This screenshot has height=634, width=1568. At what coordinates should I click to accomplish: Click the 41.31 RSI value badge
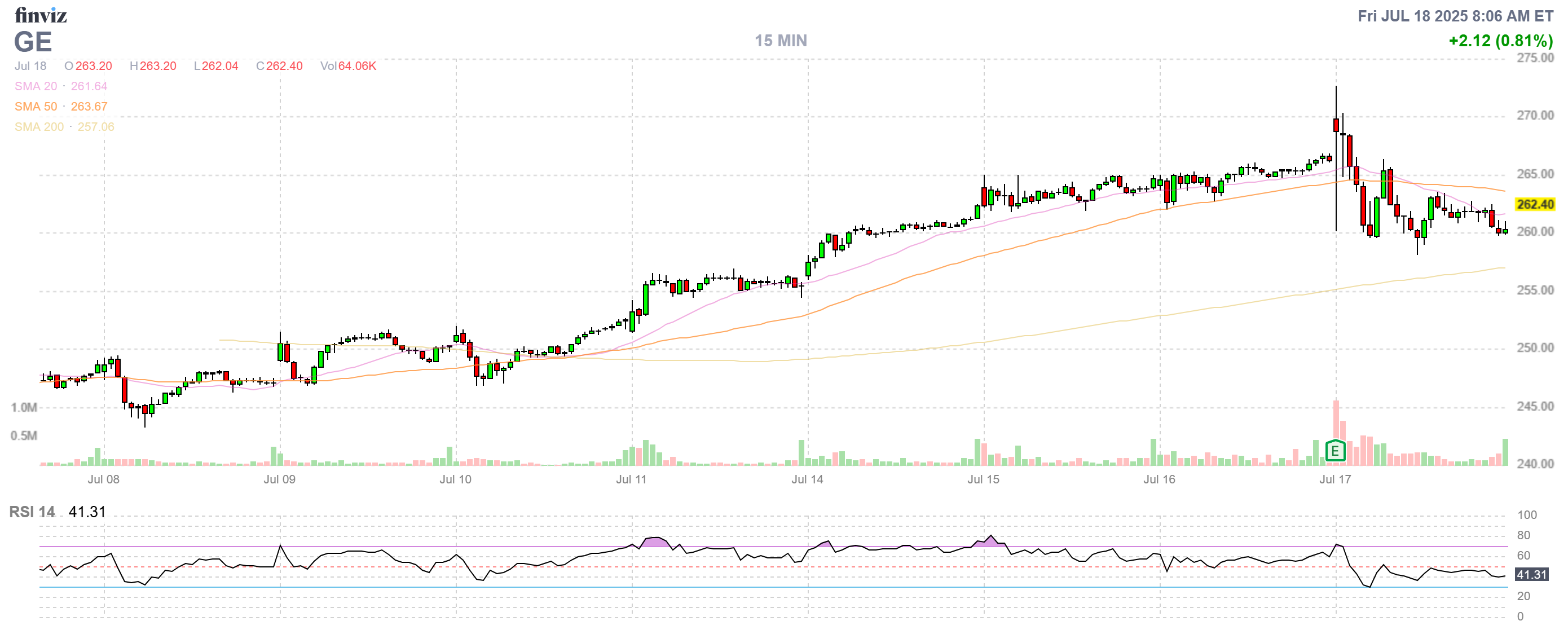tap(1531, 574)
